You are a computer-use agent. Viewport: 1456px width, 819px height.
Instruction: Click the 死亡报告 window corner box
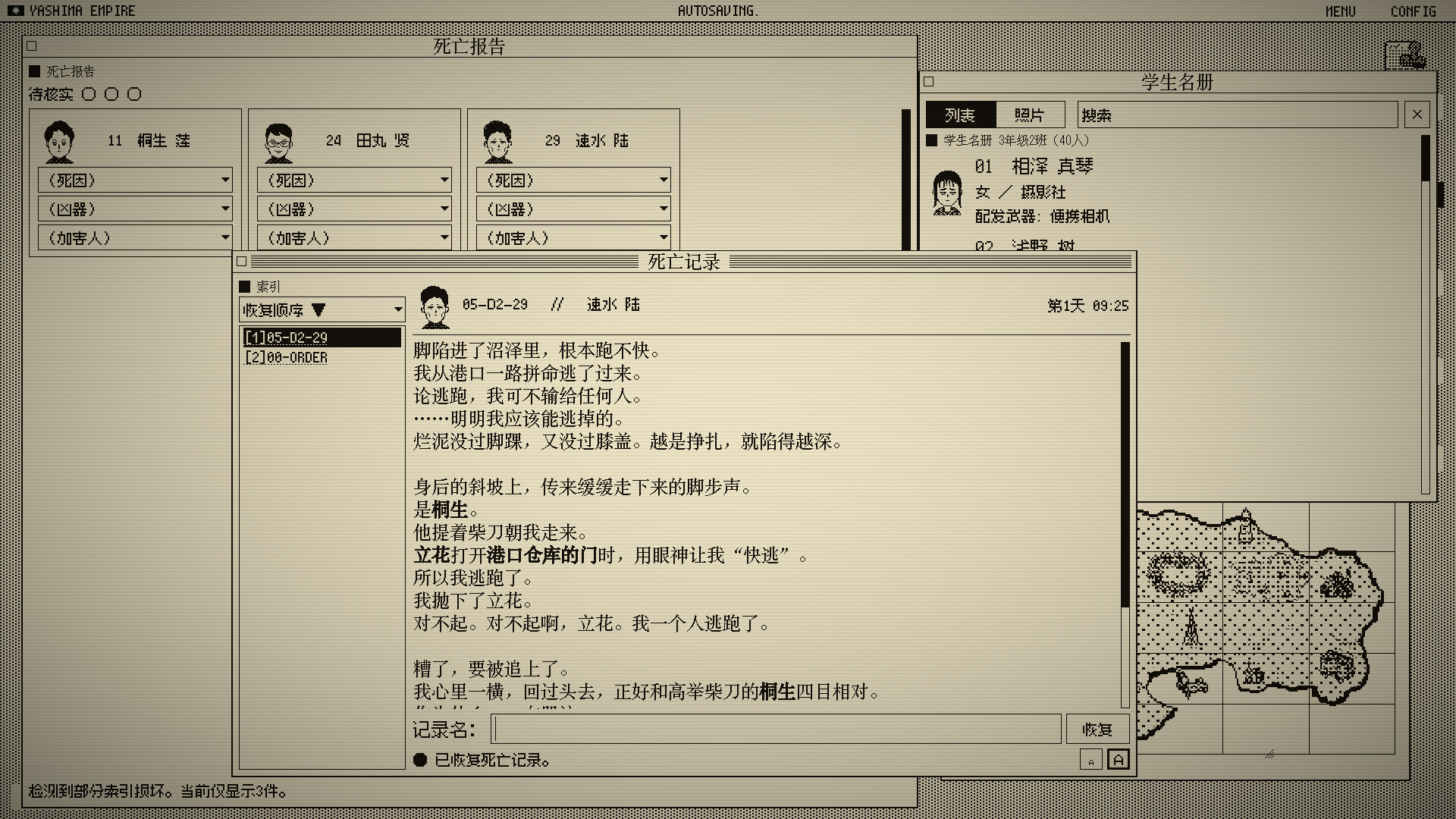point(32,46)
